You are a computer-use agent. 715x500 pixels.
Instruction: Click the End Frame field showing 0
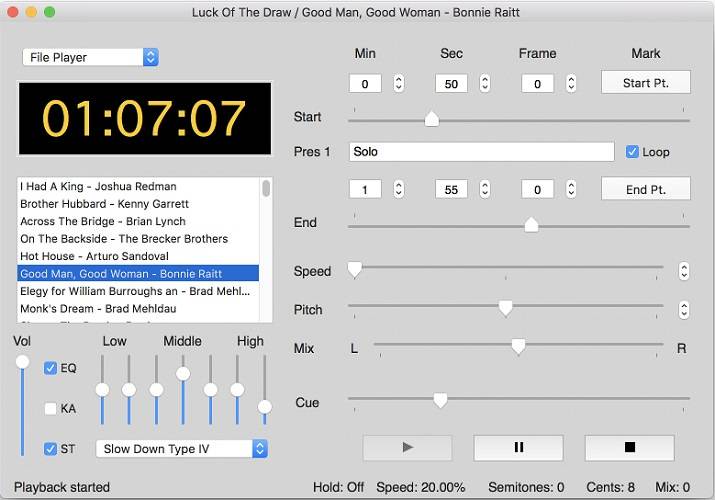[537, 190]
